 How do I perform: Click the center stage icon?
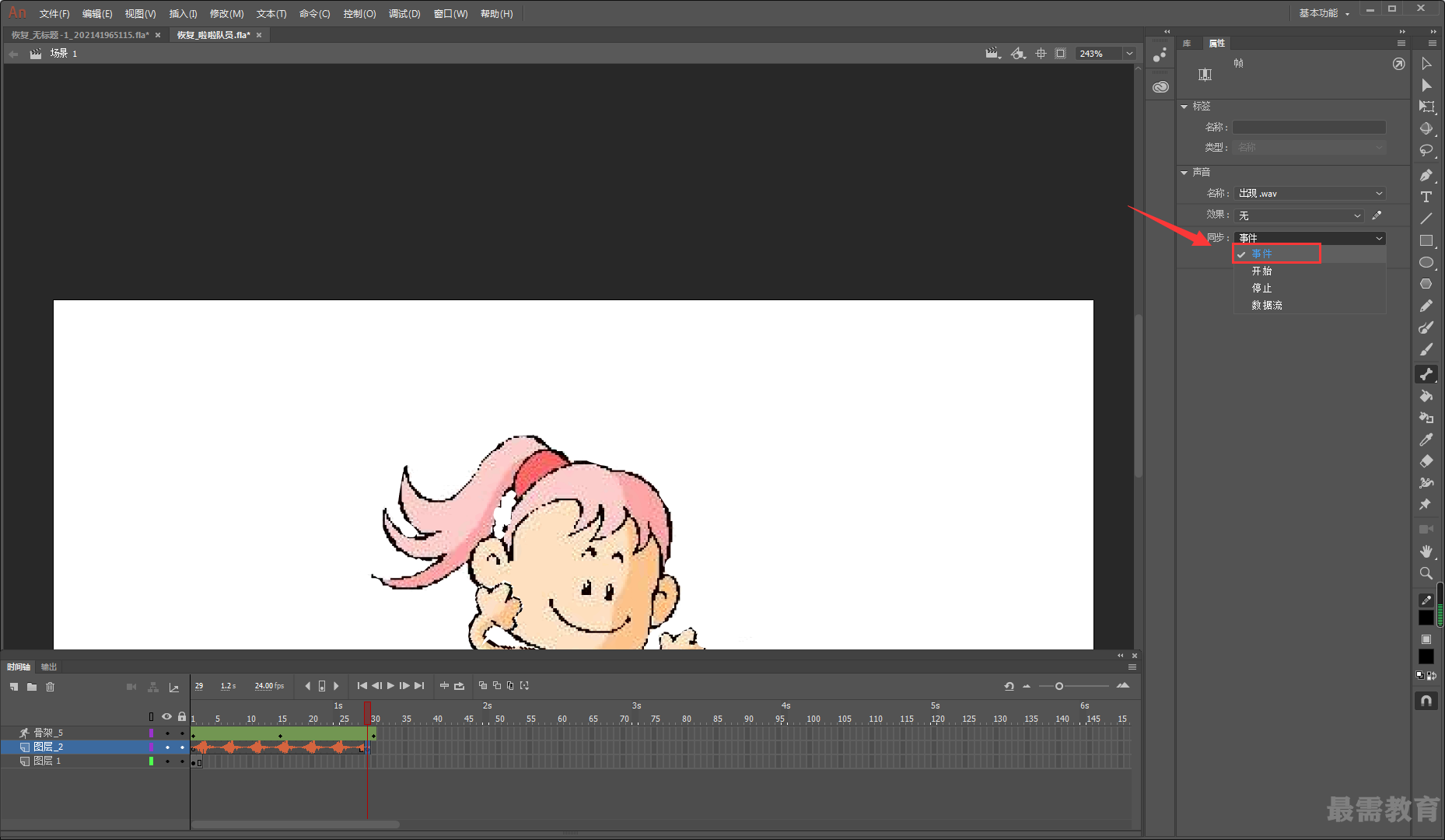(1041, 54)
